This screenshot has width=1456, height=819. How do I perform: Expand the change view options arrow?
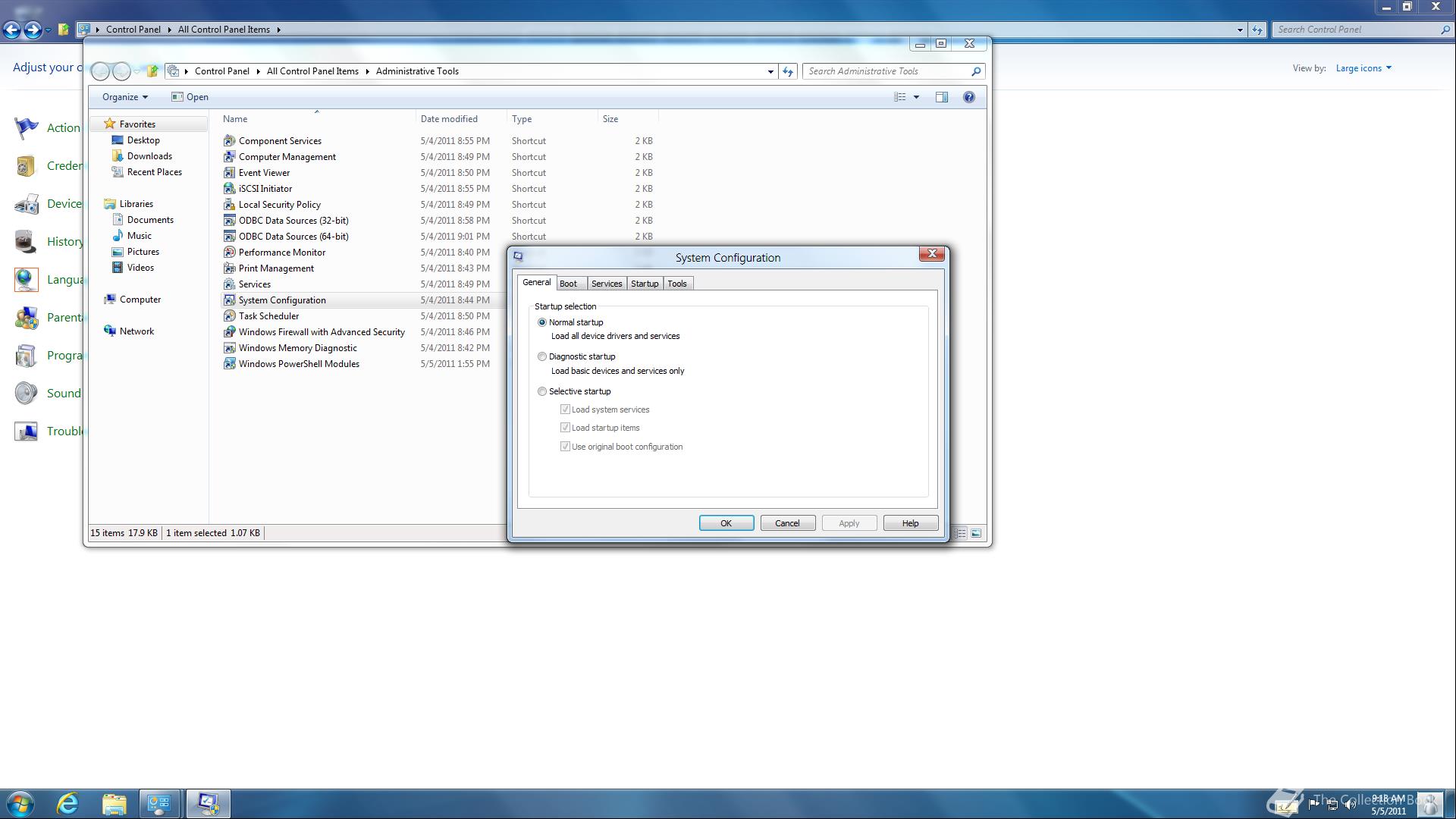(916, 97)
